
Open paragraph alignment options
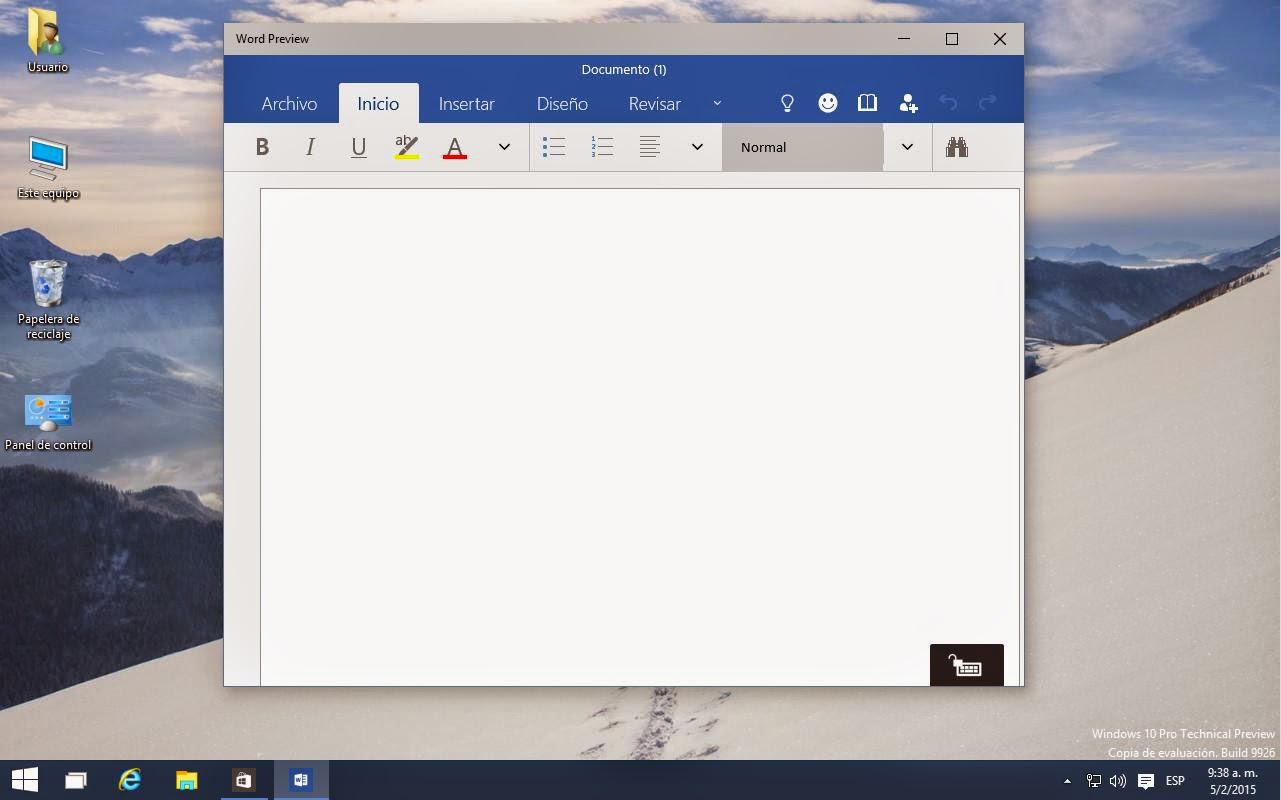[650, 147]
